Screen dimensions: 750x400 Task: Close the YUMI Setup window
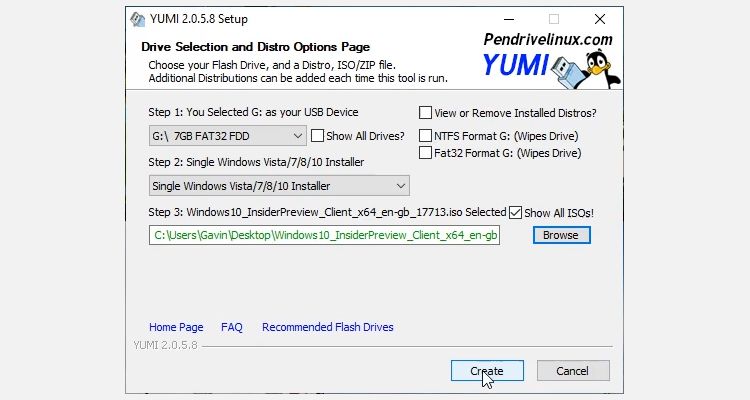600,19
